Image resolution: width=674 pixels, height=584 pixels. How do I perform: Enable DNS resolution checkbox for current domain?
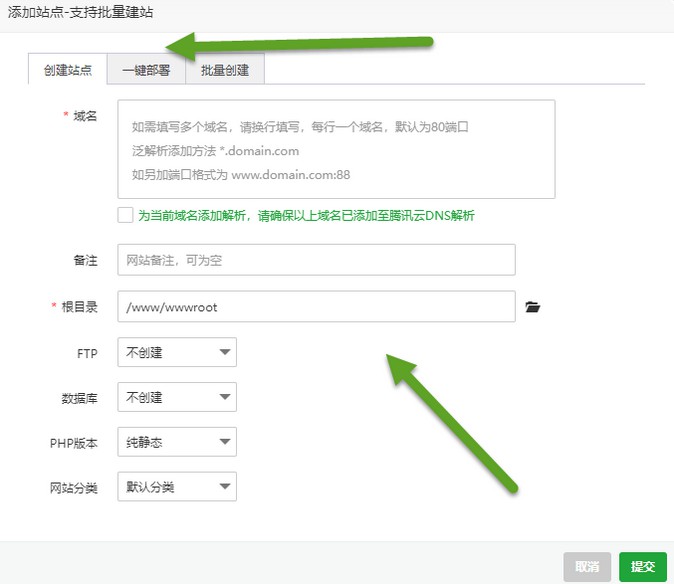125,215
